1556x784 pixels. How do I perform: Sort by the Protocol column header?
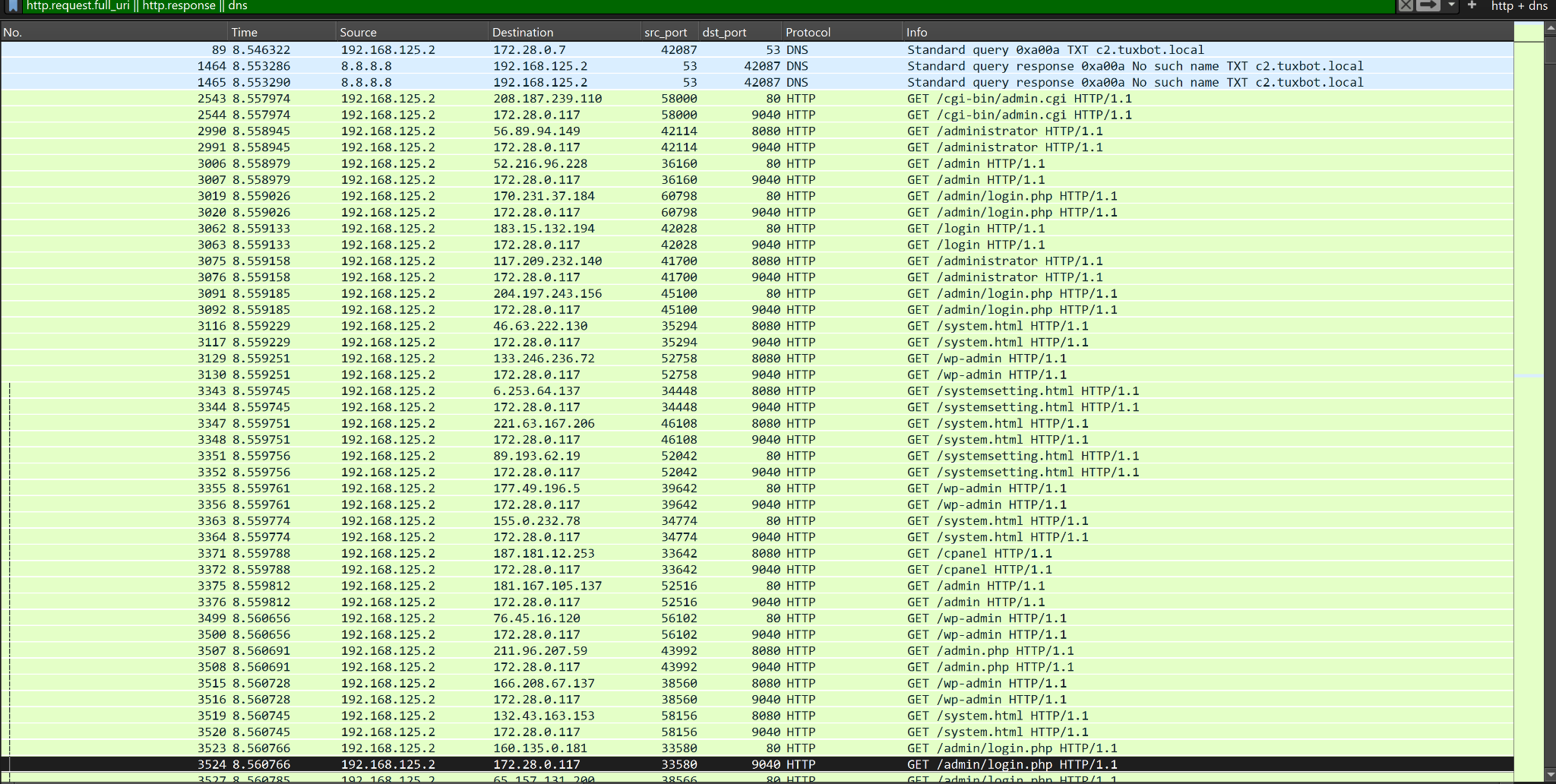pos(842,32)
